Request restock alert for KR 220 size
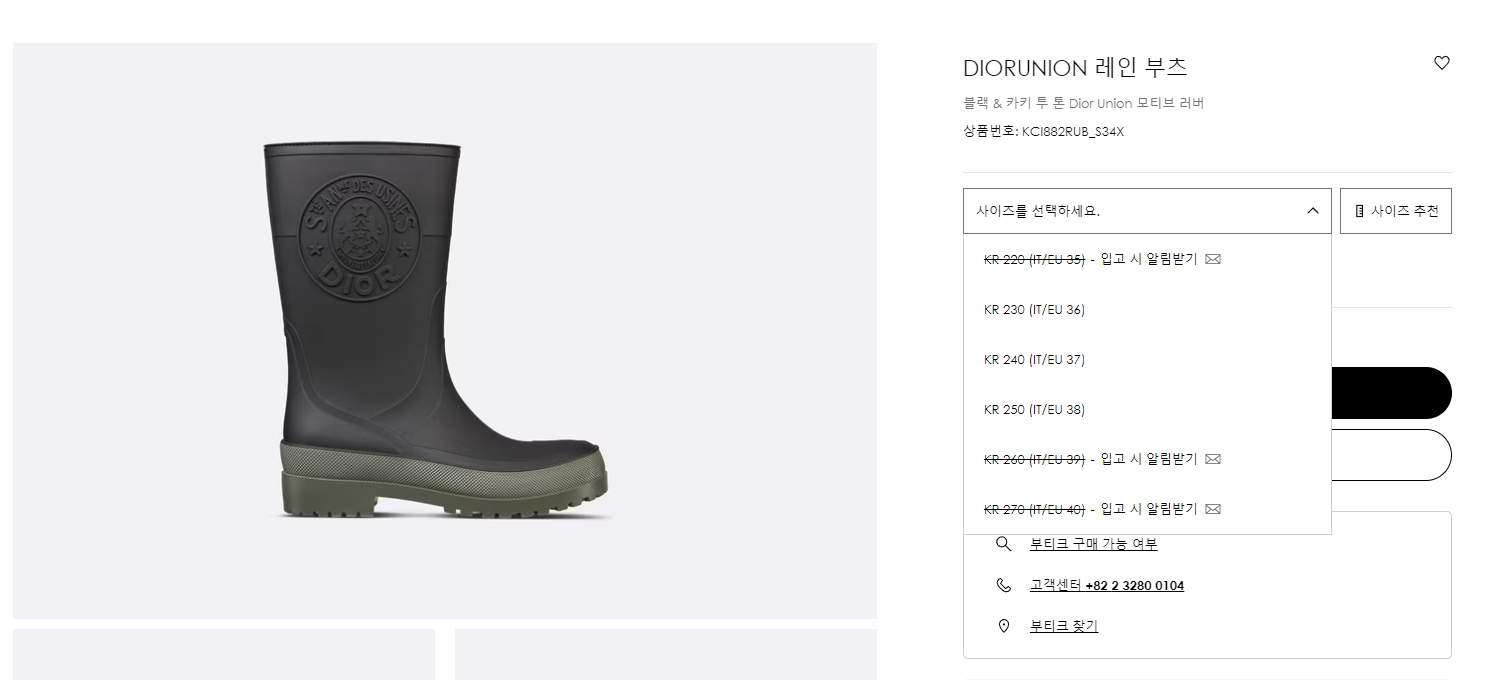Screen dimensions: 1494x680 point(1147,259)
